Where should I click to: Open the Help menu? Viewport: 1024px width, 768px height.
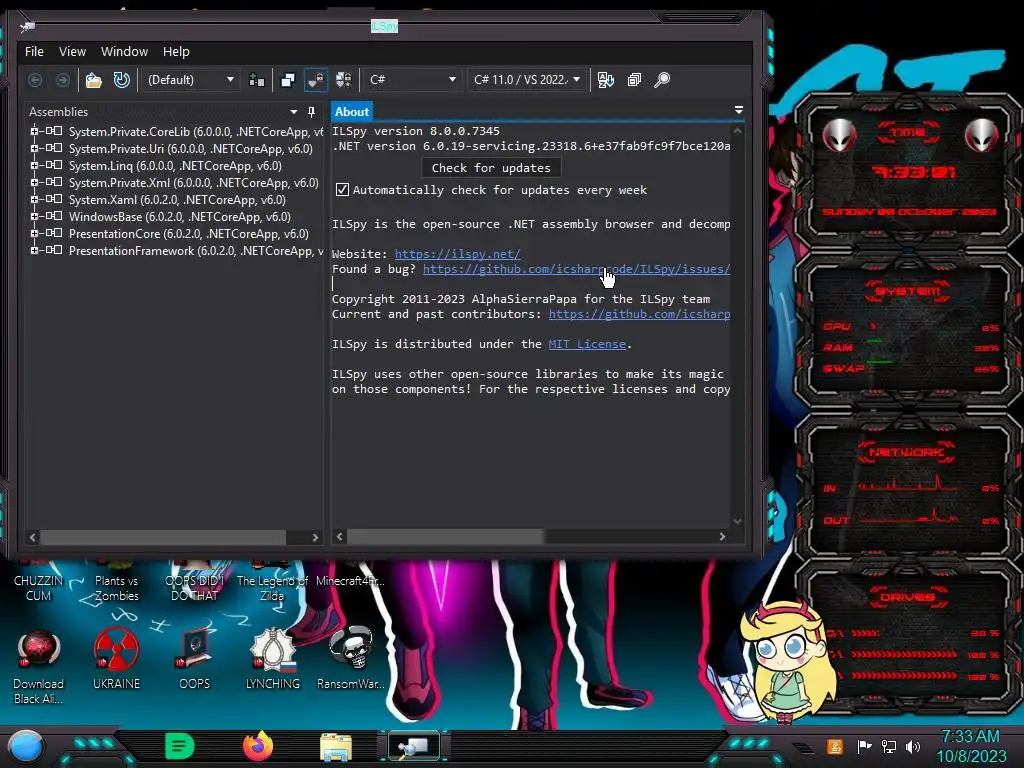click(x=176, y=52)
